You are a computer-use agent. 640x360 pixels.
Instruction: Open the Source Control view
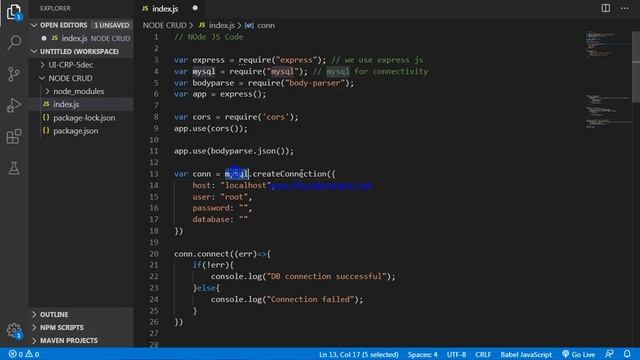click(x=14, y=74)
